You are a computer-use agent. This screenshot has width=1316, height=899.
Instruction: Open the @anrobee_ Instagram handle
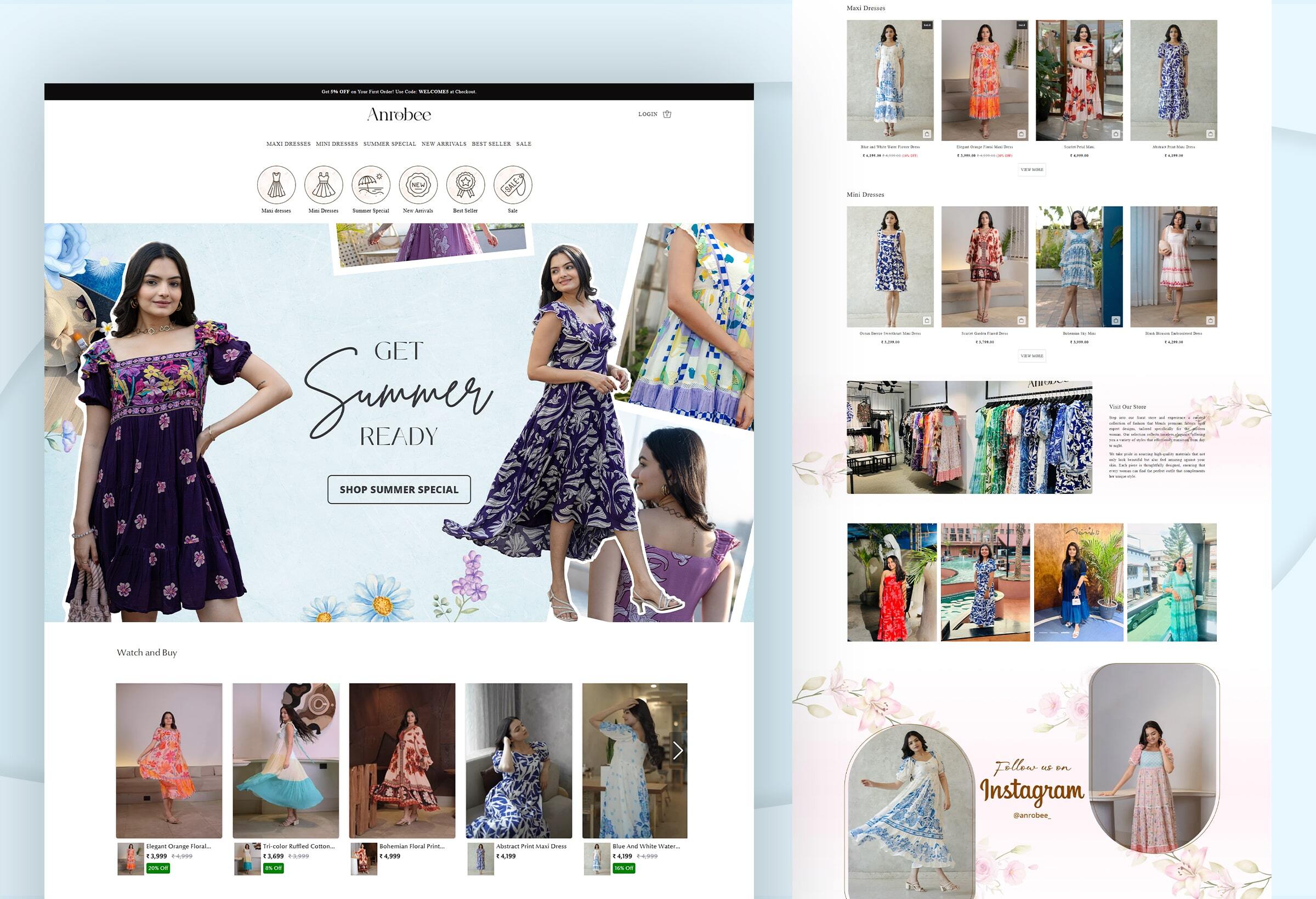coord(1032,815)
